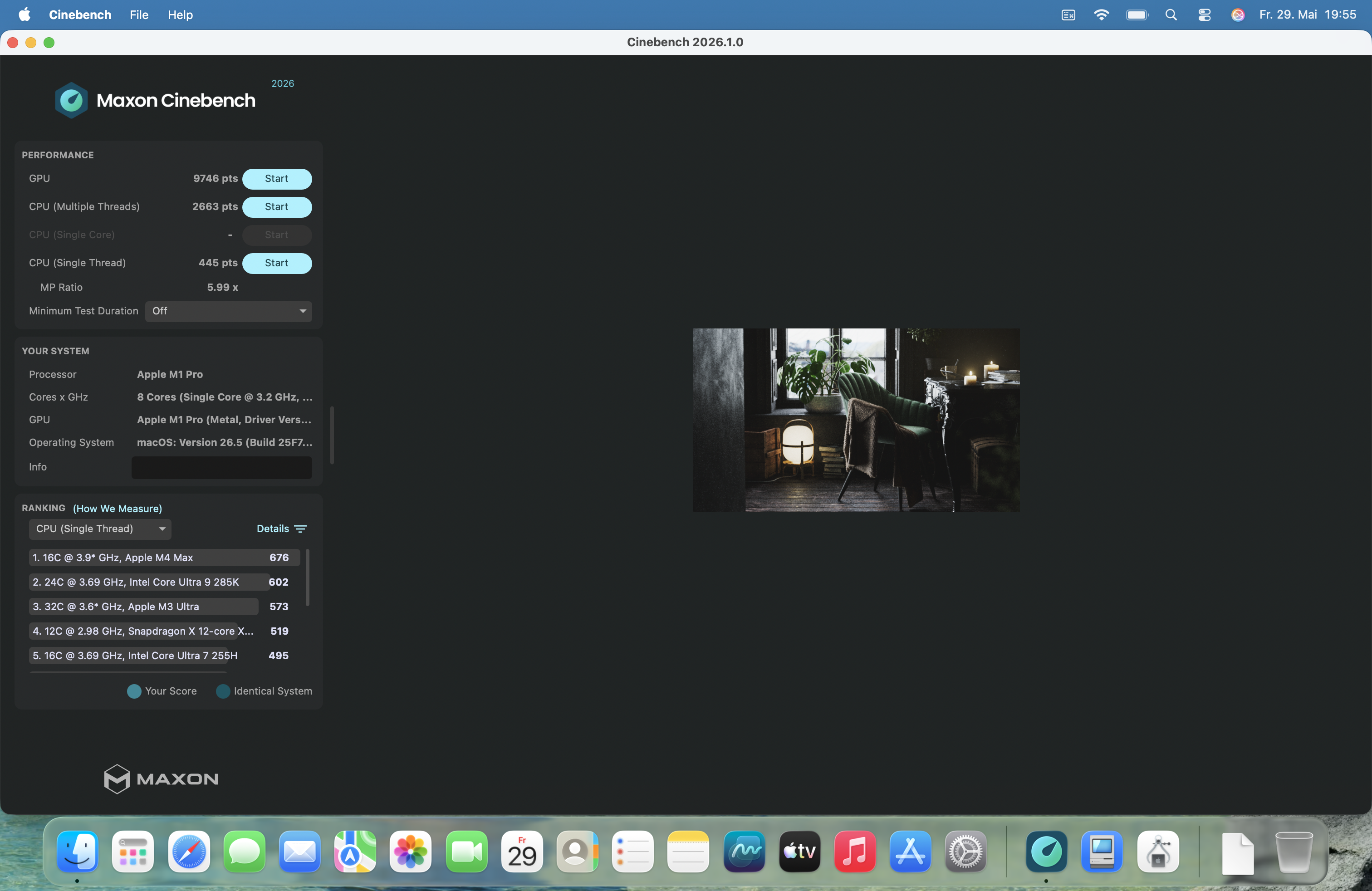Screen dimensions: 1372x891
Task: Open Notes from the Dock
Action: tap(688, 851)
